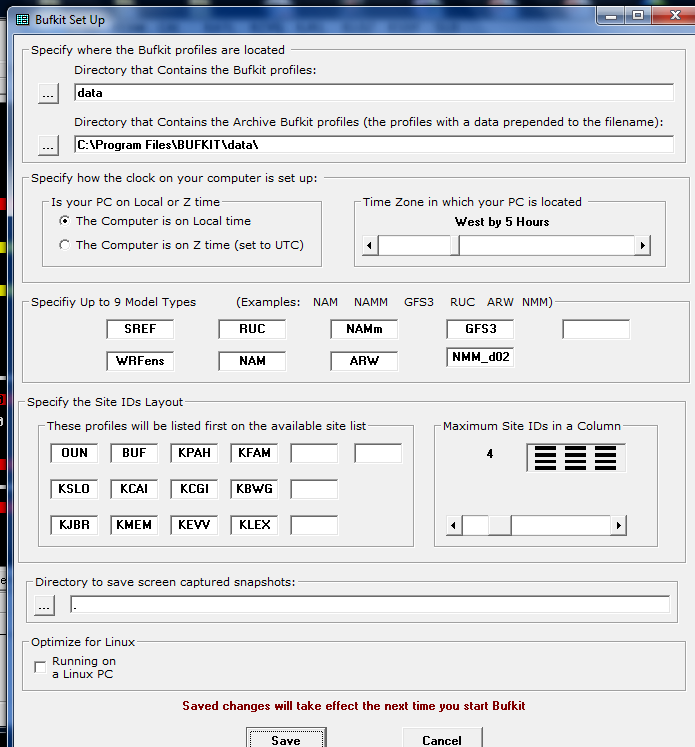The image size is (695, 747).
Task: Click the KSLO site ID field
Action: click(74, 489)
